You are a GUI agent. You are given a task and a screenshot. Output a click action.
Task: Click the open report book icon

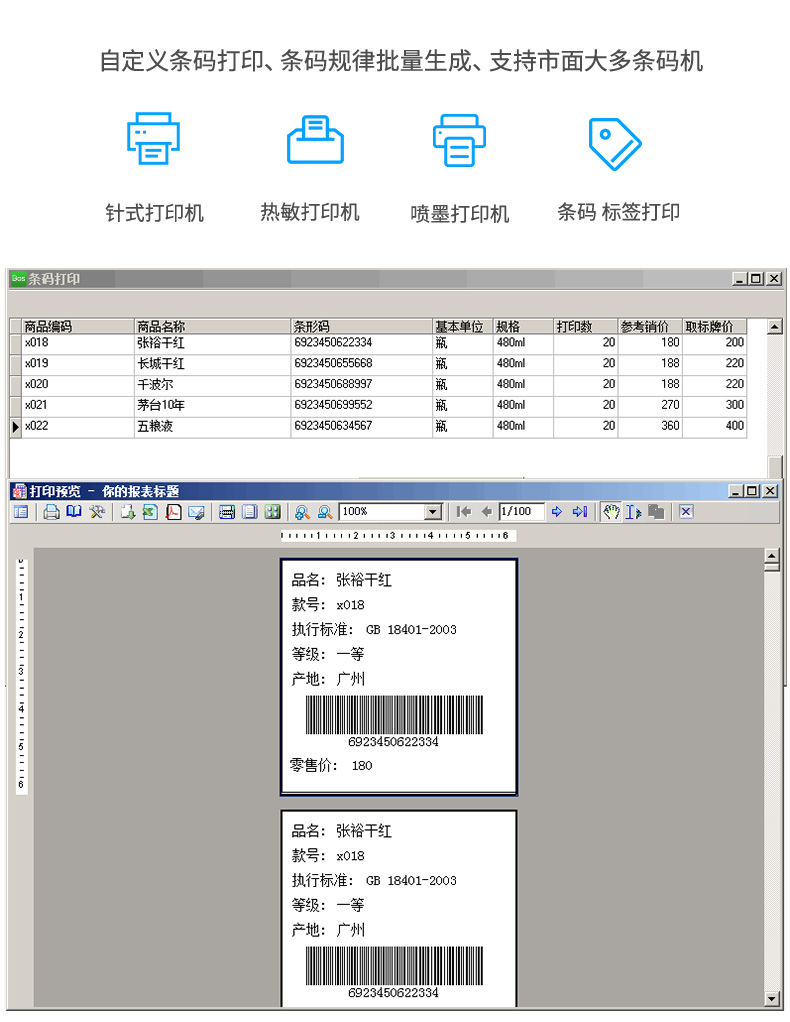74,512
